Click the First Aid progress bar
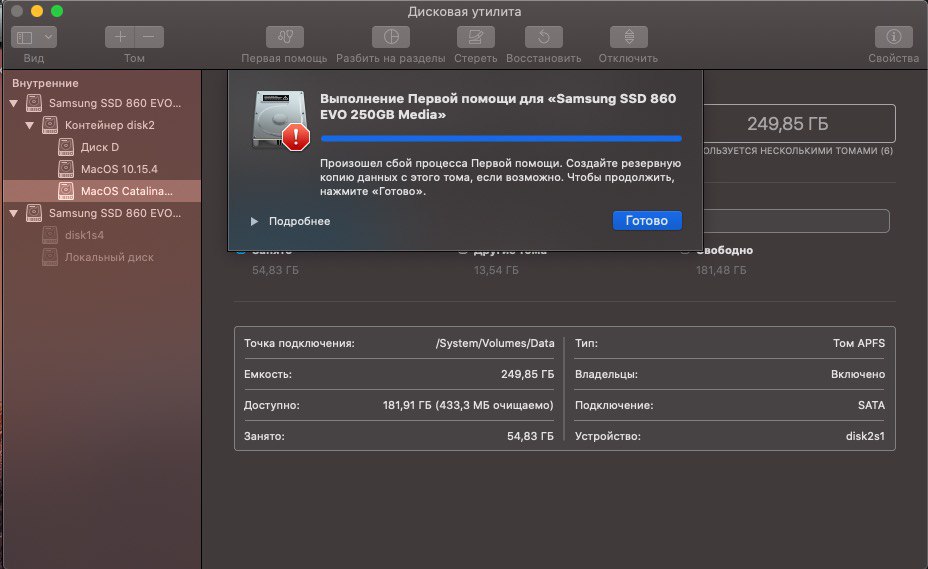This screenshot has height=569, width=928. point(501,139)
